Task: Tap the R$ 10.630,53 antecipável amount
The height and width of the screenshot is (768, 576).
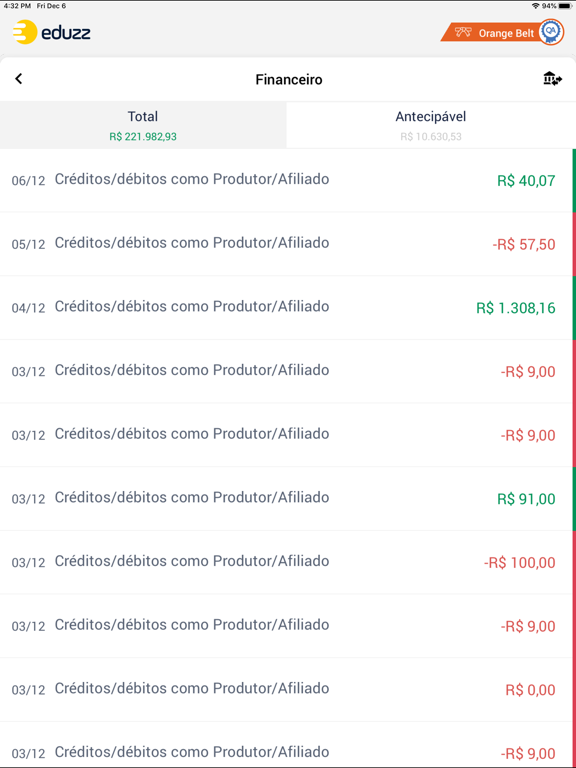Action: click(x=431, y=137)
